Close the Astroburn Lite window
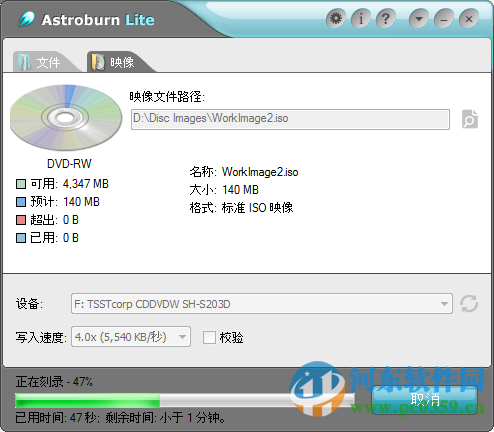Image resolution: width=494 pixels, height=432 pixels. 469,19
